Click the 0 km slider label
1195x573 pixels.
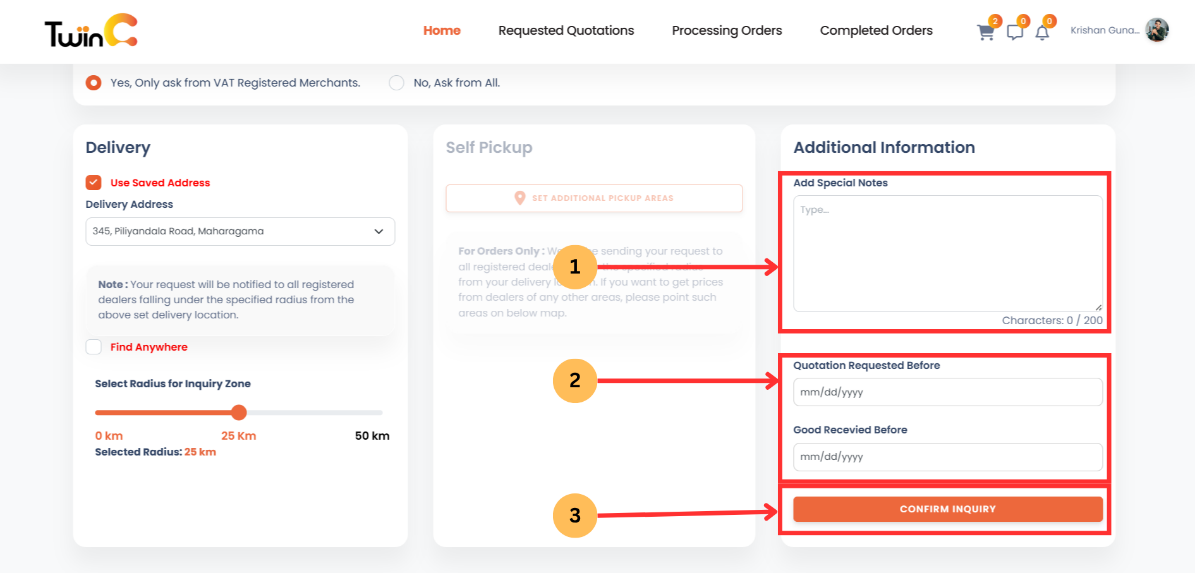[x=109, y=436]
